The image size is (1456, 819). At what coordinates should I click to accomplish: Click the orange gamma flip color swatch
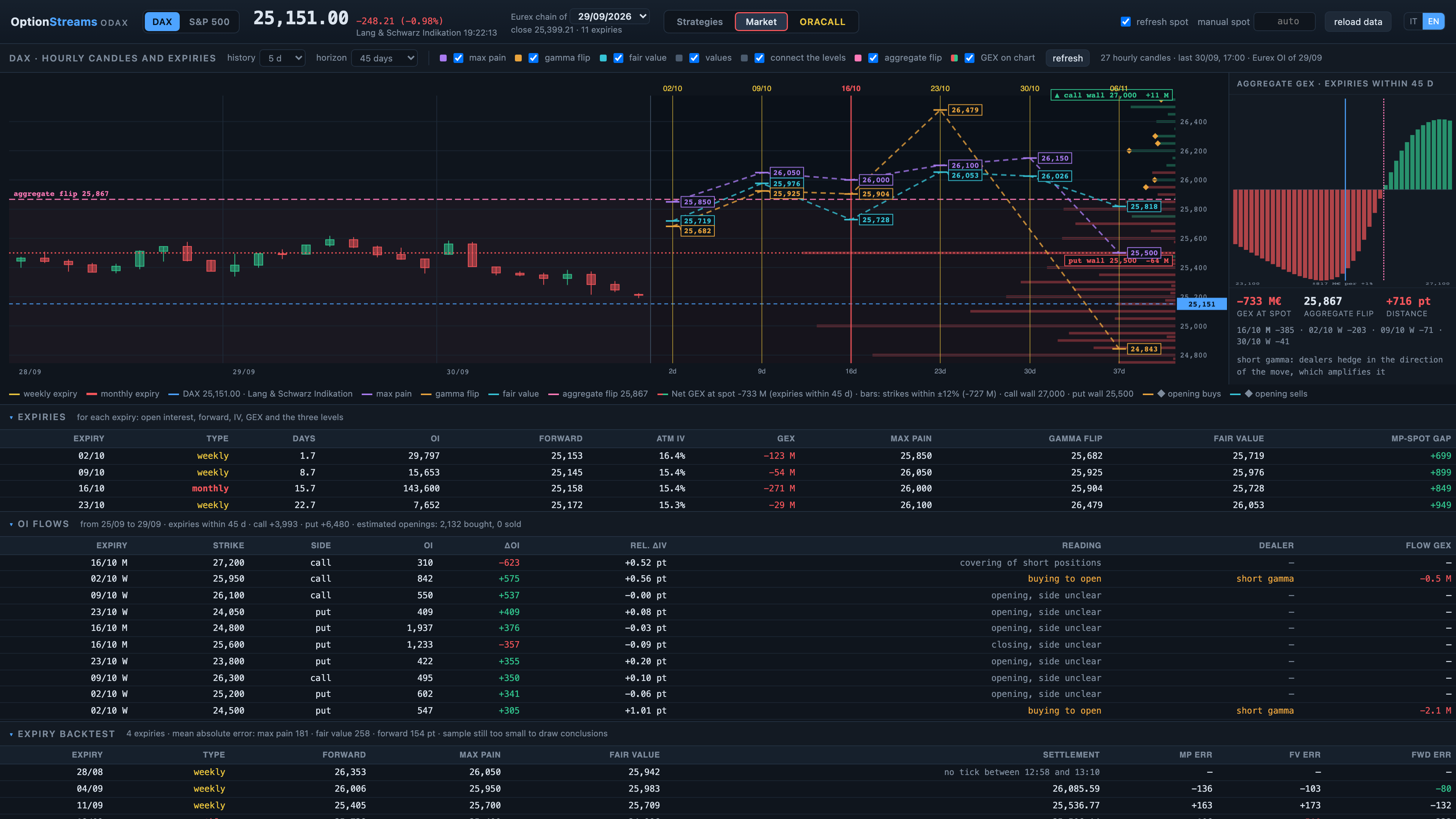point(518,58)
